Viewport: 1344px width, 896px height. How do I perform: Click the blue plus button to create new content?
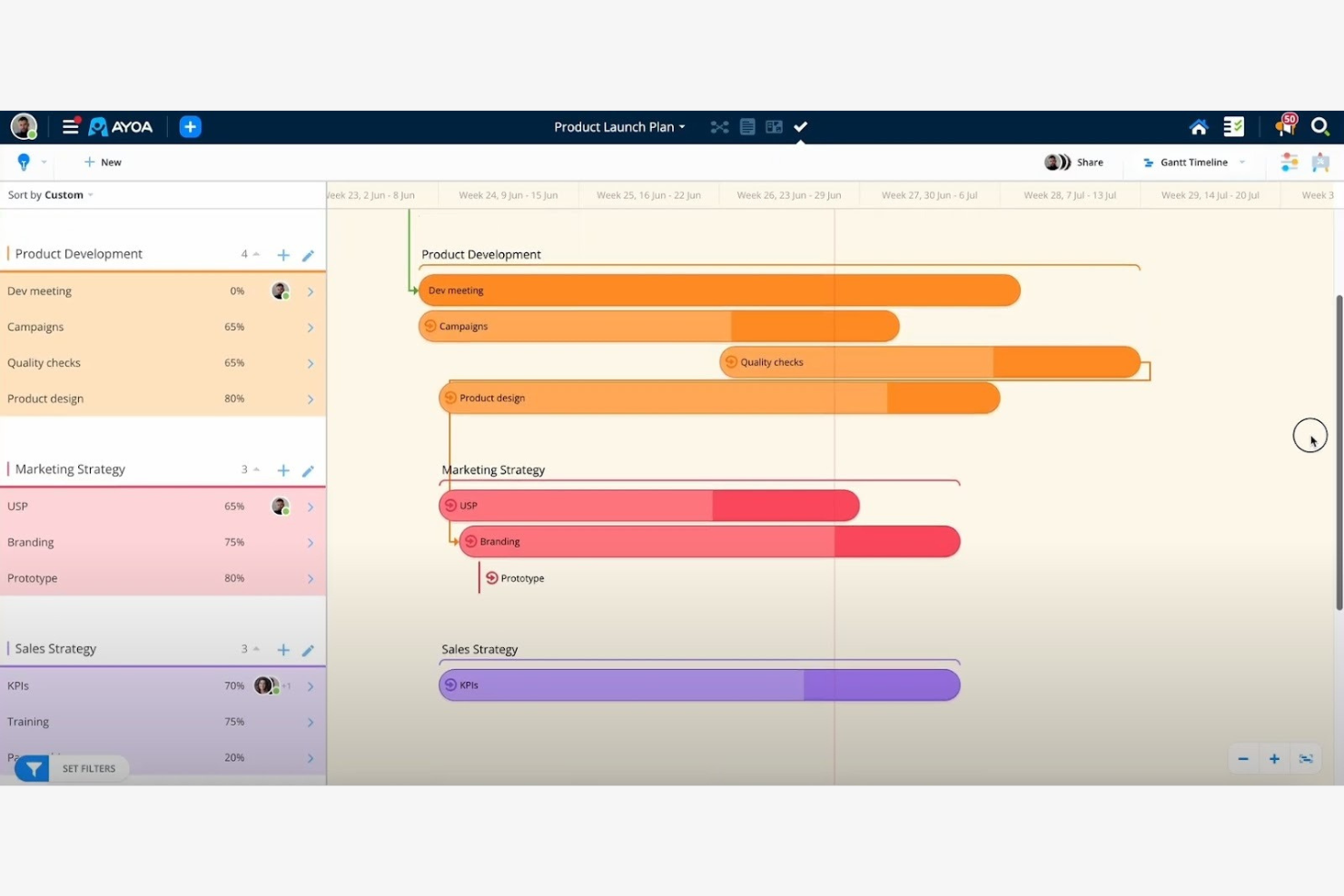coord(190,126)
